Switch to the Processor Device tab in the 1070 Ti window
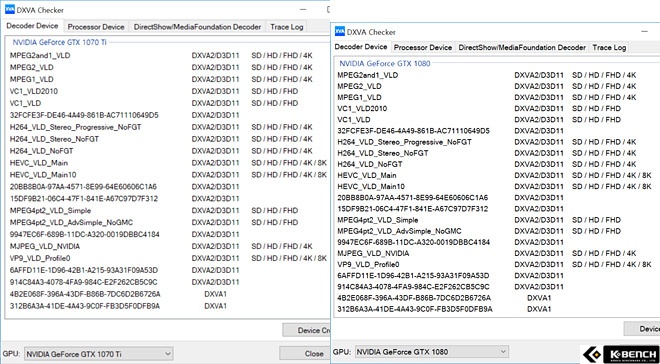660x364 pixels. [x=96, y=27]
